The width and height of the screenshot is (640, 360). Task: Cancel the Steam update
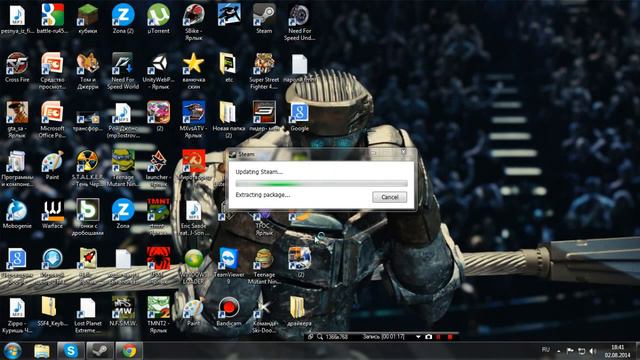pos(389,197)
